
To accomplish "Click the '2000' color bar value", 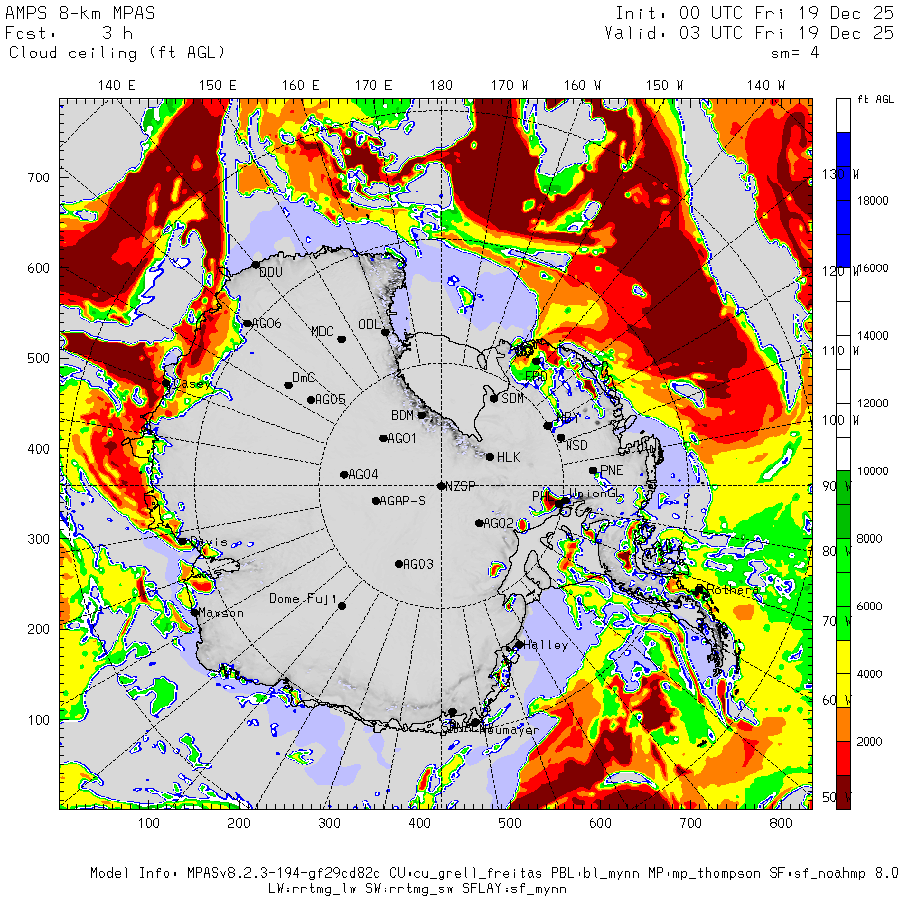I will point(869,742).
